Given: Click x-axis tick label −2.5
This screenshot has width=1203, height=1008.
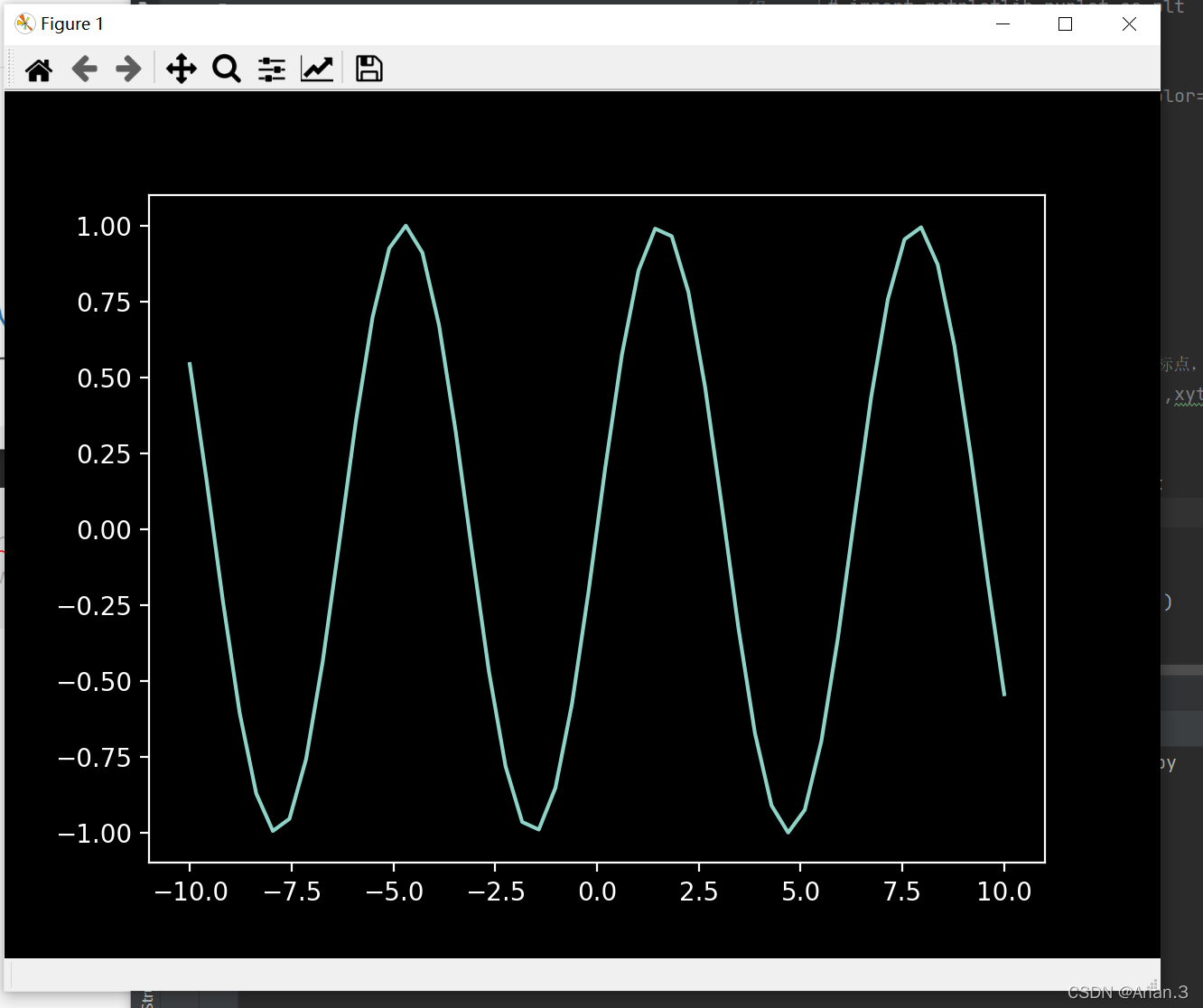Looking at the screenshot, I should click(496, 892).
